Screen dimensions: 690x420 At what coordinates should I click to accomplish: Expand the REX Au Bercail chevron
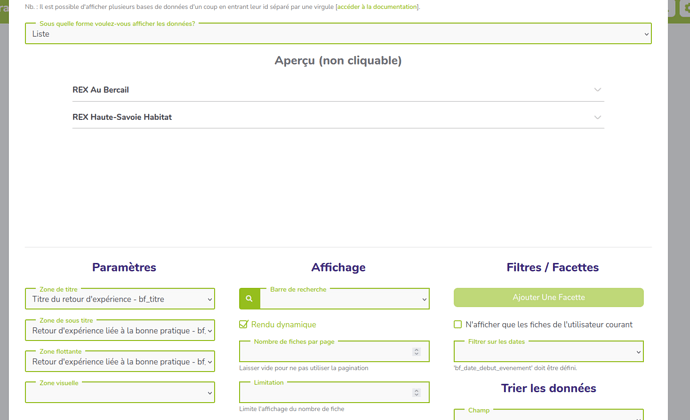pos(597,90)
